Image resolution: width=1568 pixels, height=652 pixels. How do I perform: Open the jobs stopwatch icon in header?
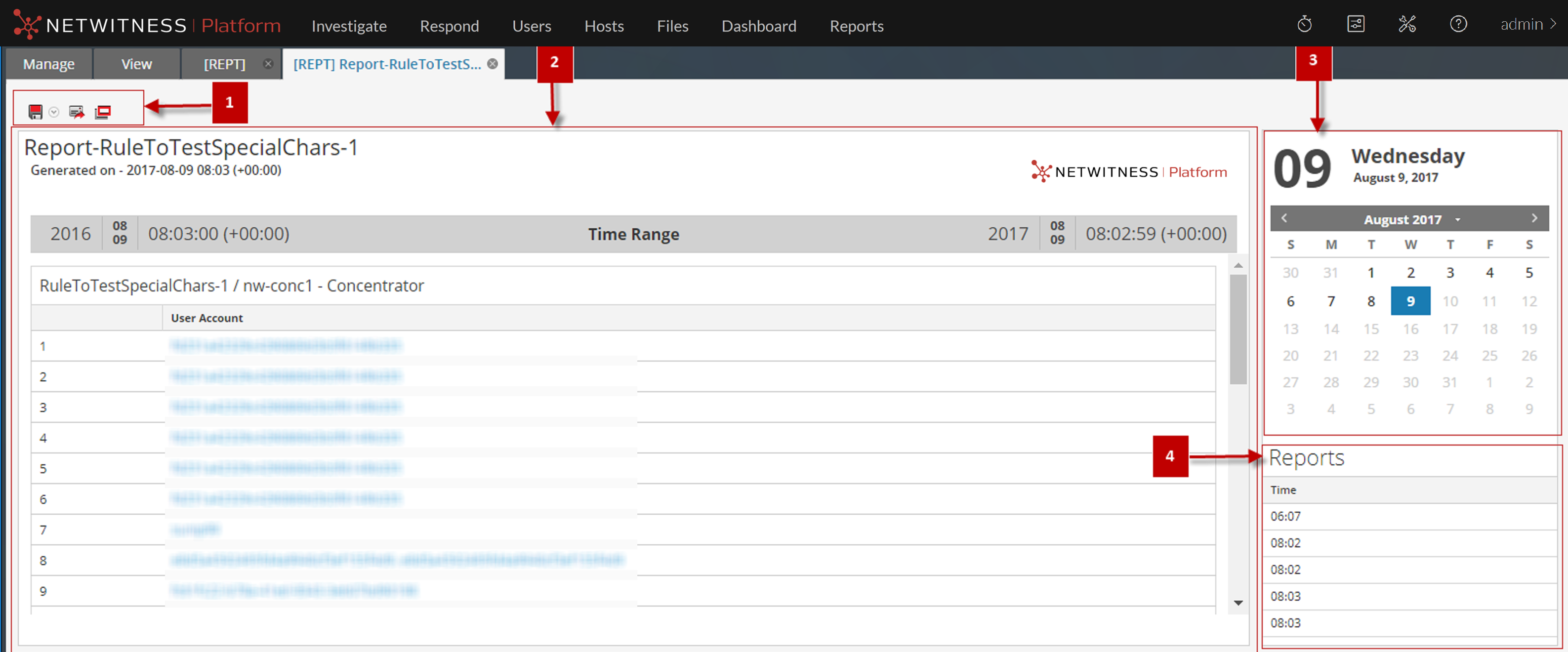pyautogui.click(x=1304, y=24)
